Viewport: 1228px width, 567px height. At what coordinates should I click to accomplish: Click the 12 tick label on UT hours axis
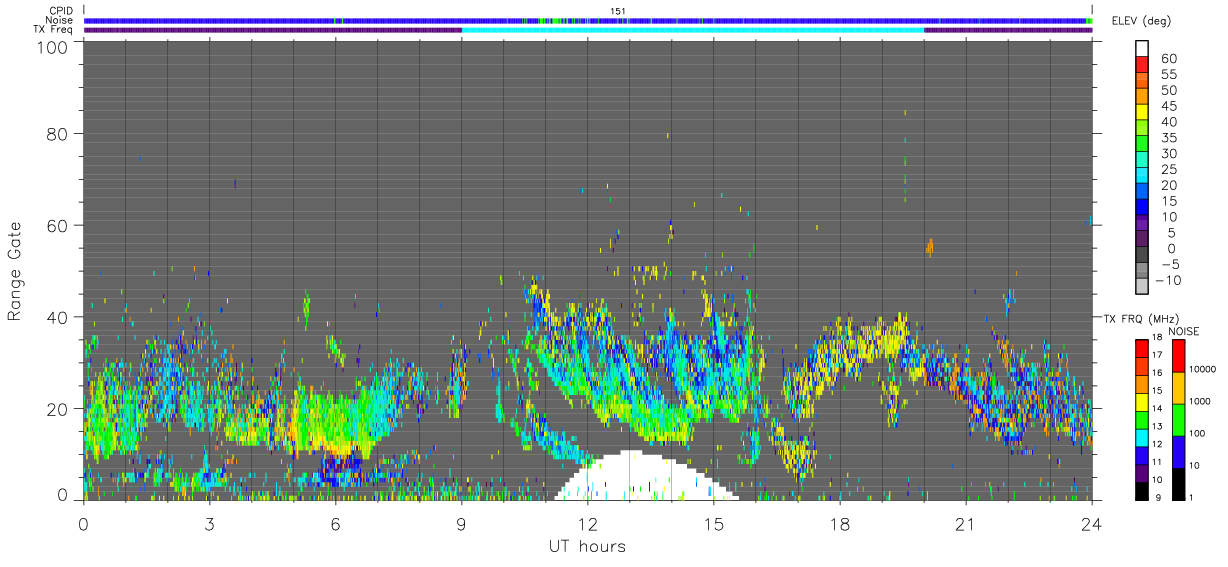588,523
